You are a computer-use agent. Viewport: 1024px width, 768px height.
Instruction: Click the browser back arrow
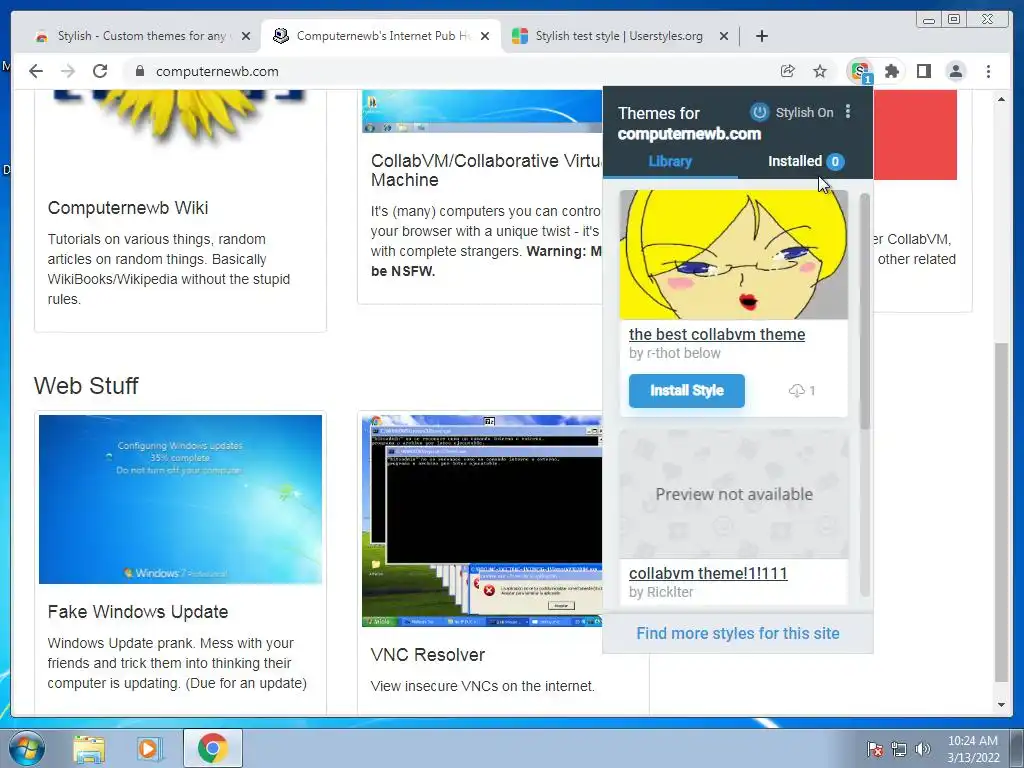click(36, 71)
